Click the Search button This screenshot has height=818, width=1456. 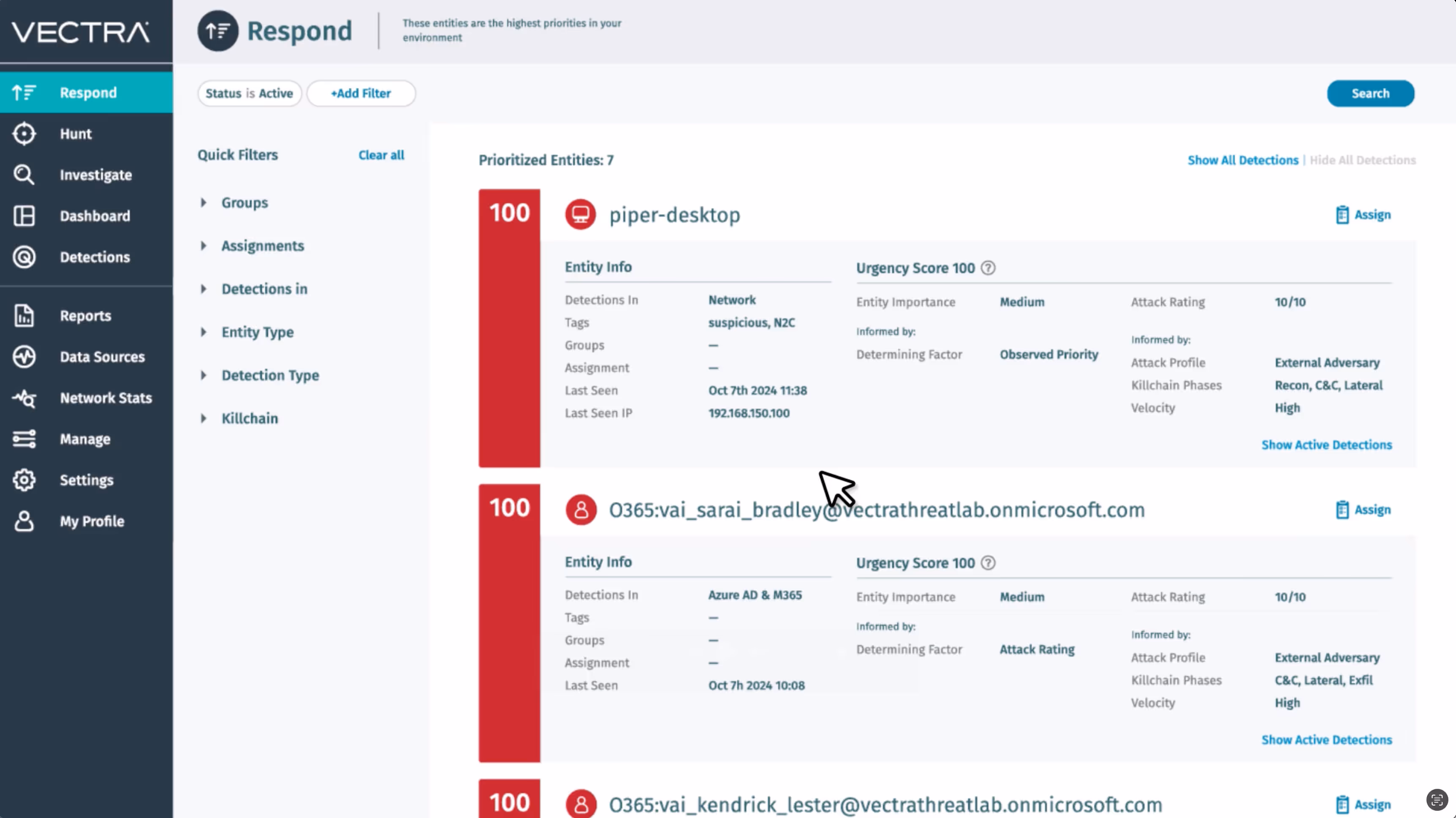1370,93
